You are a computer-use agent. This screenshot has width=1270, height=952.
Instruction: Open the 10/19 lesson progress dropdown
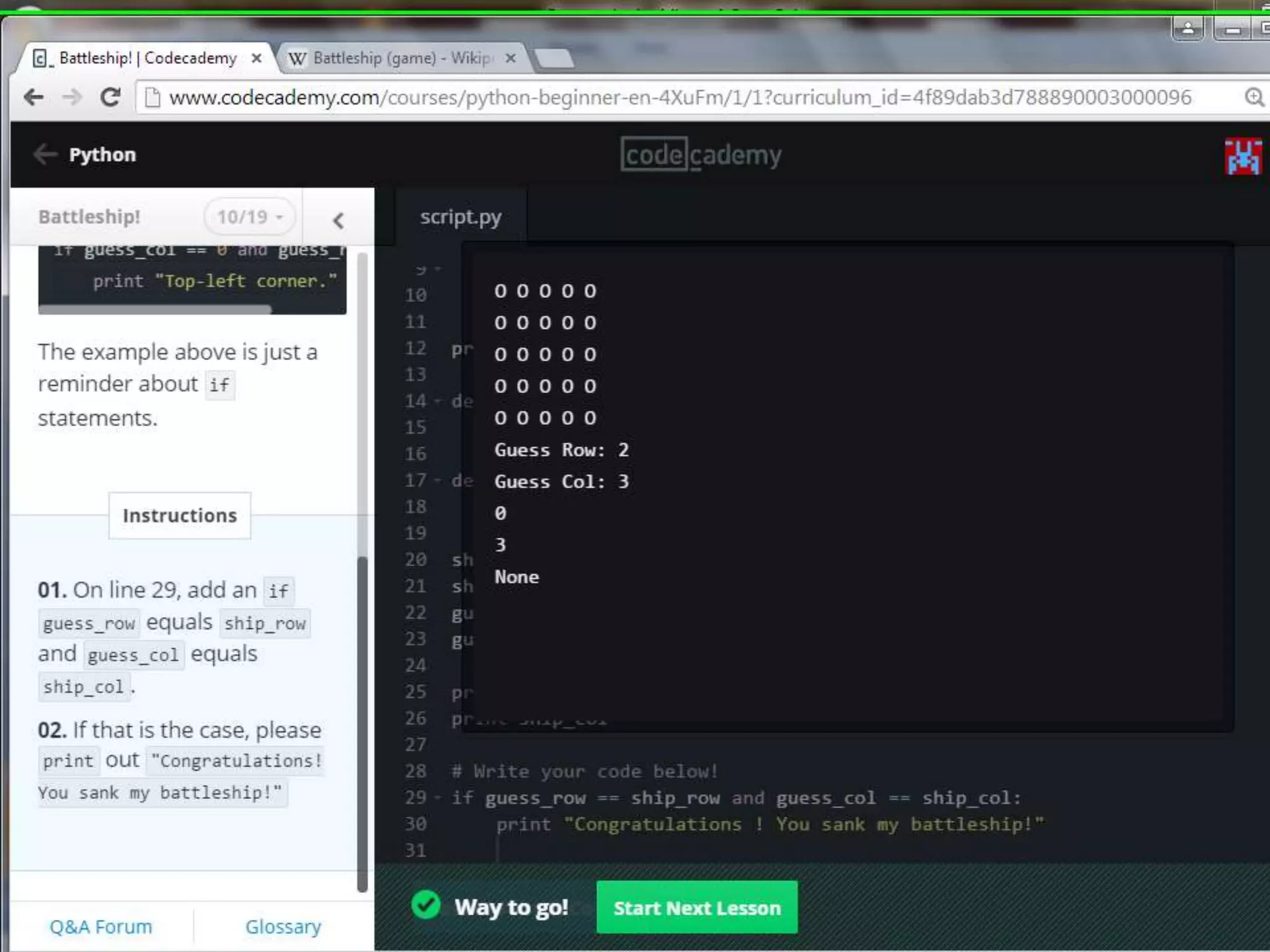click(x=249, y=217)
